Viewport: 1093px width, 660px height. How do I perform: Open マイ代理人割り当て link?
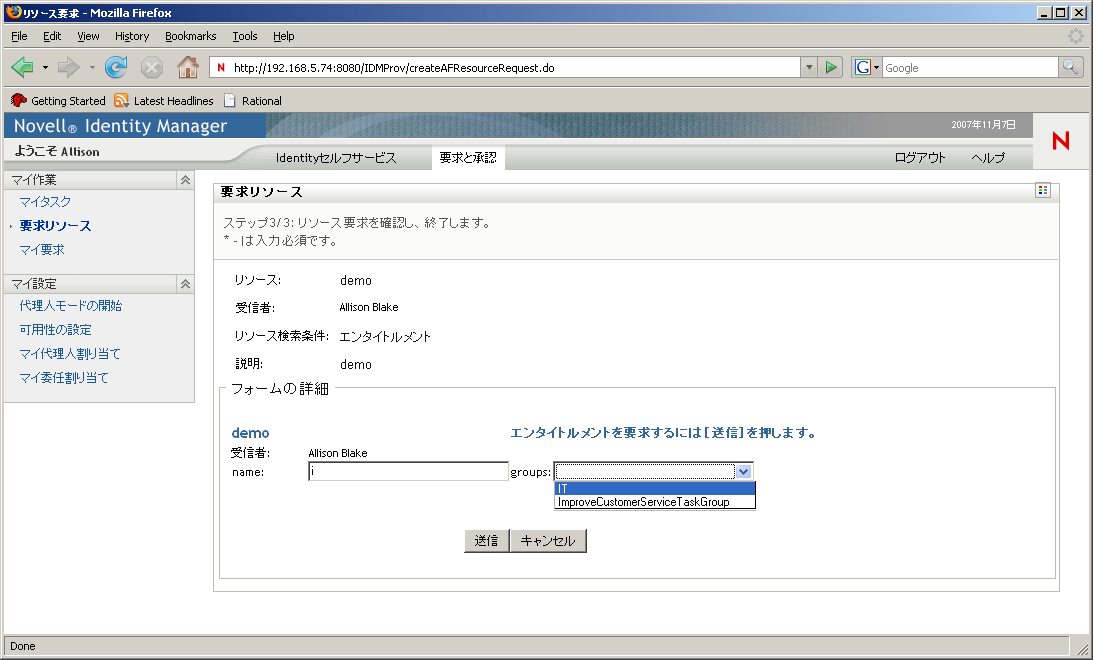point(70,354)
